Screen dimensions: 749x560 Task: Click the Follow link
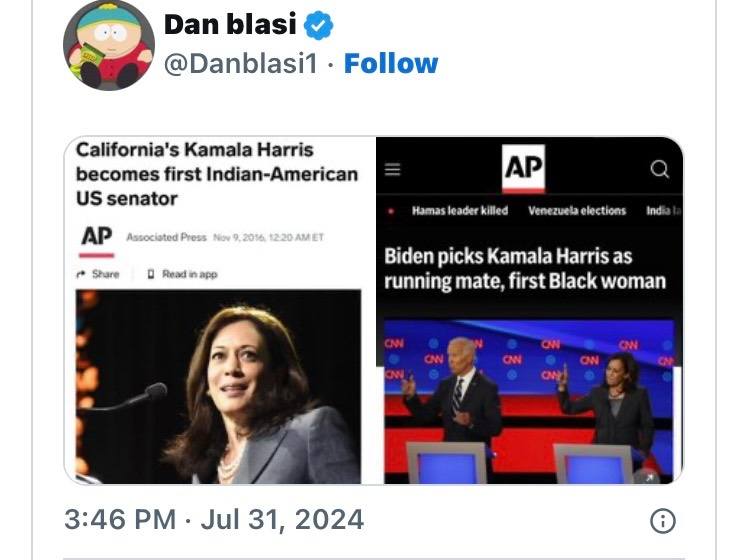coord(391,64)
